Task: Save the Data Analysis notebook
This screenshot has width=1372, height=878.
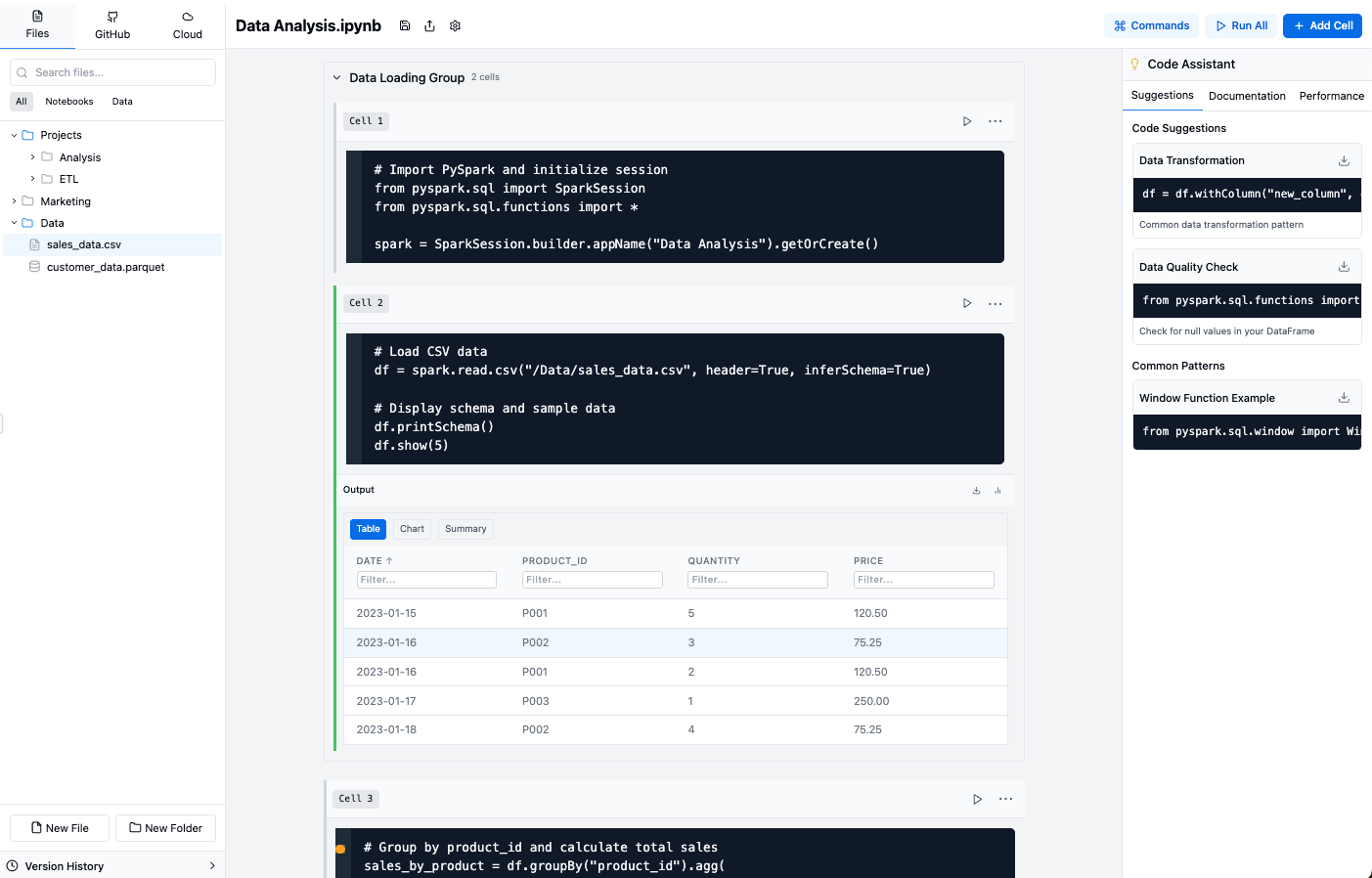Action: coord(404,25)
